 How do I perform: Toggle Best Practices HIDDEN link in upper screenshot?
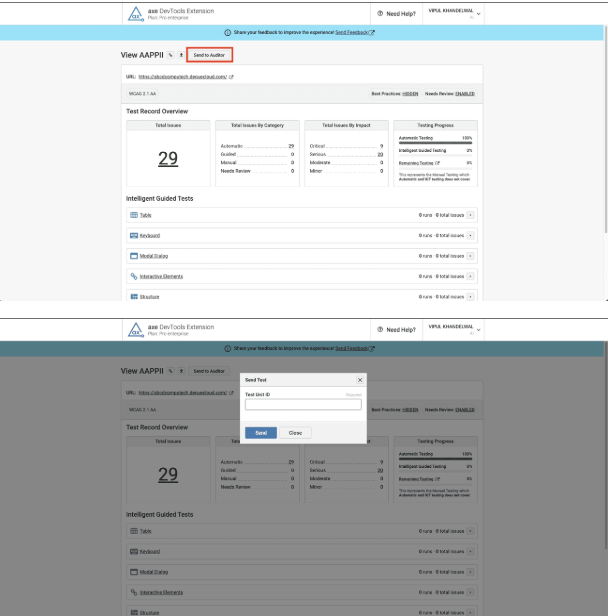pos(410,93)
